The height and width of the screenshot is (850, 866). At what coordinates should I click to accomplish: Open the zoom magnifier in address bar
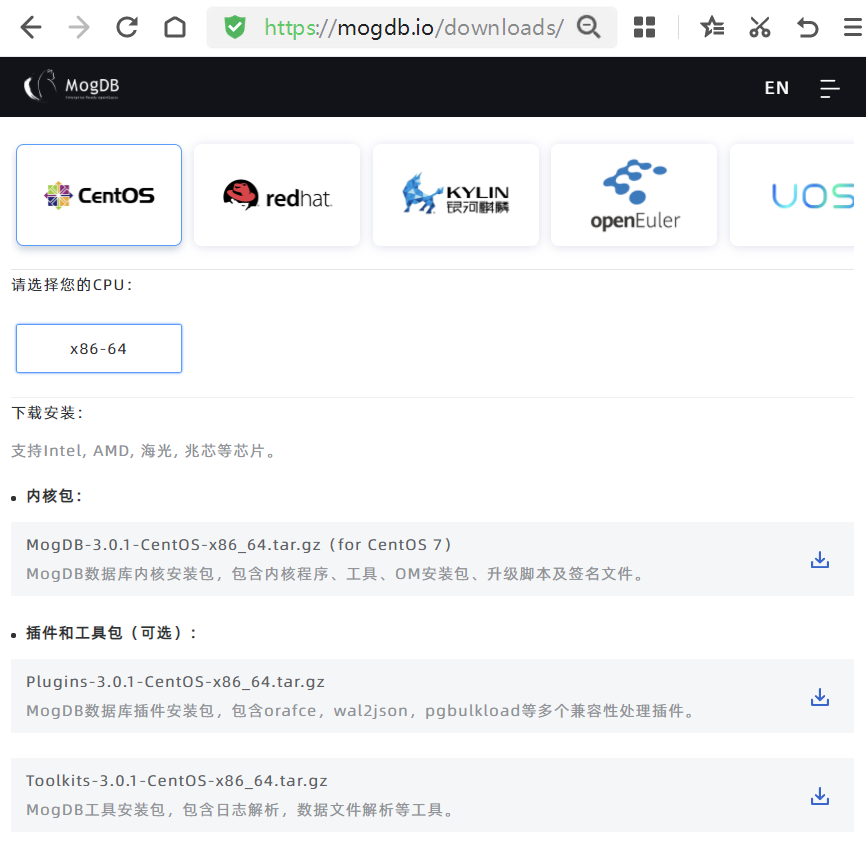click(x=589, y=27)
